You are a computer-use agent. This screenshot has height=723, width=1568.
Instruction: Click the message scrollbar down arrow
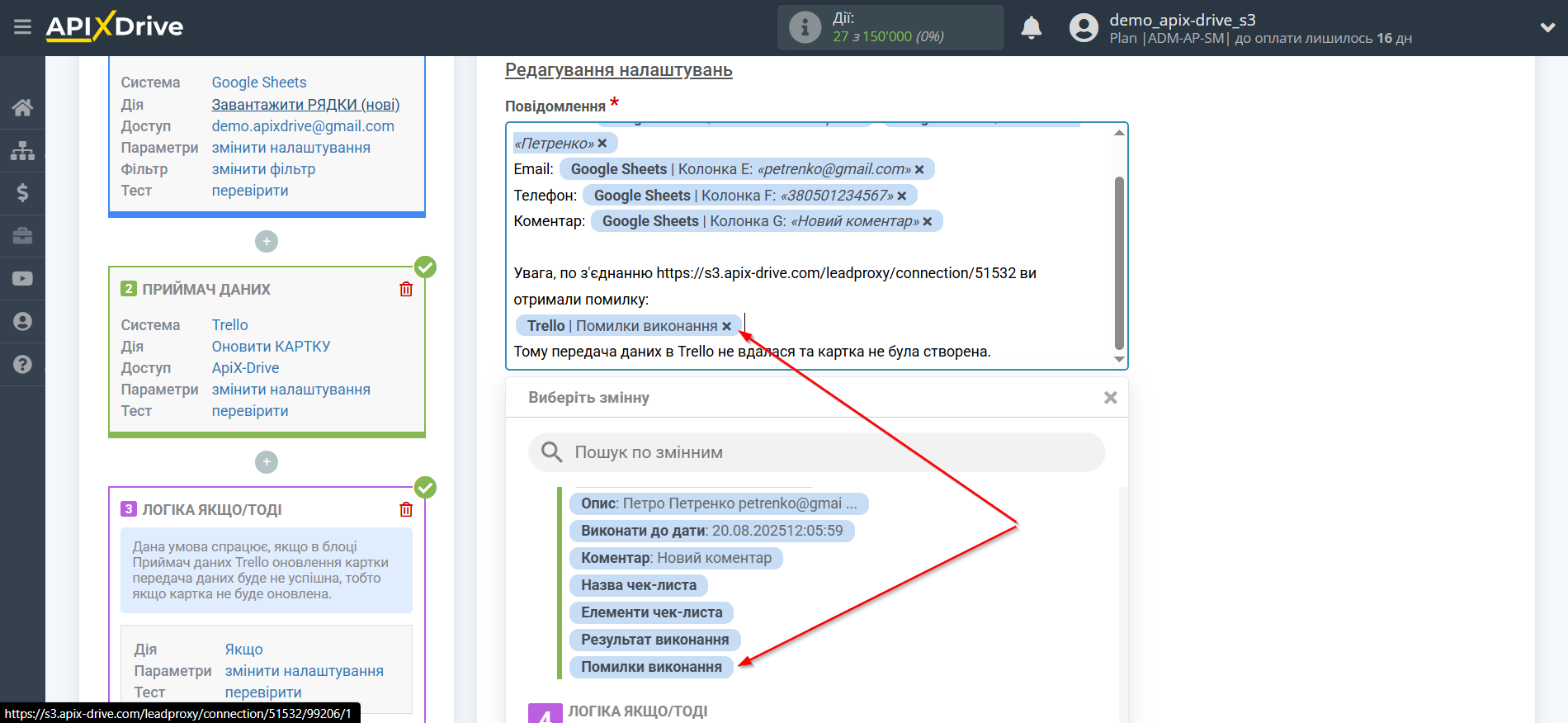1119,359
